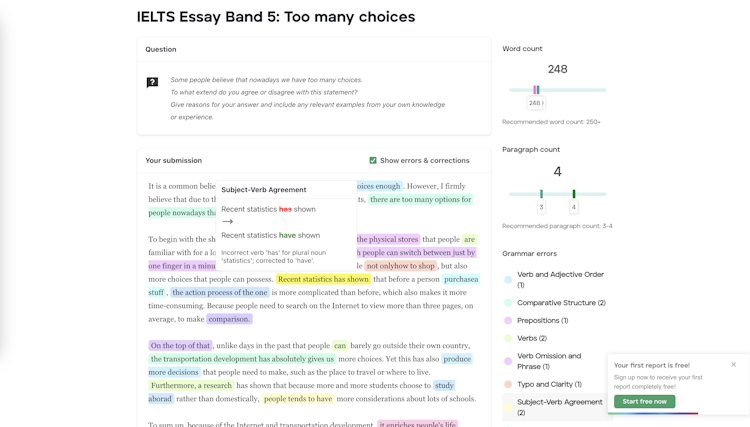Select Subject-Verb Agreement error category

(559, 407)
